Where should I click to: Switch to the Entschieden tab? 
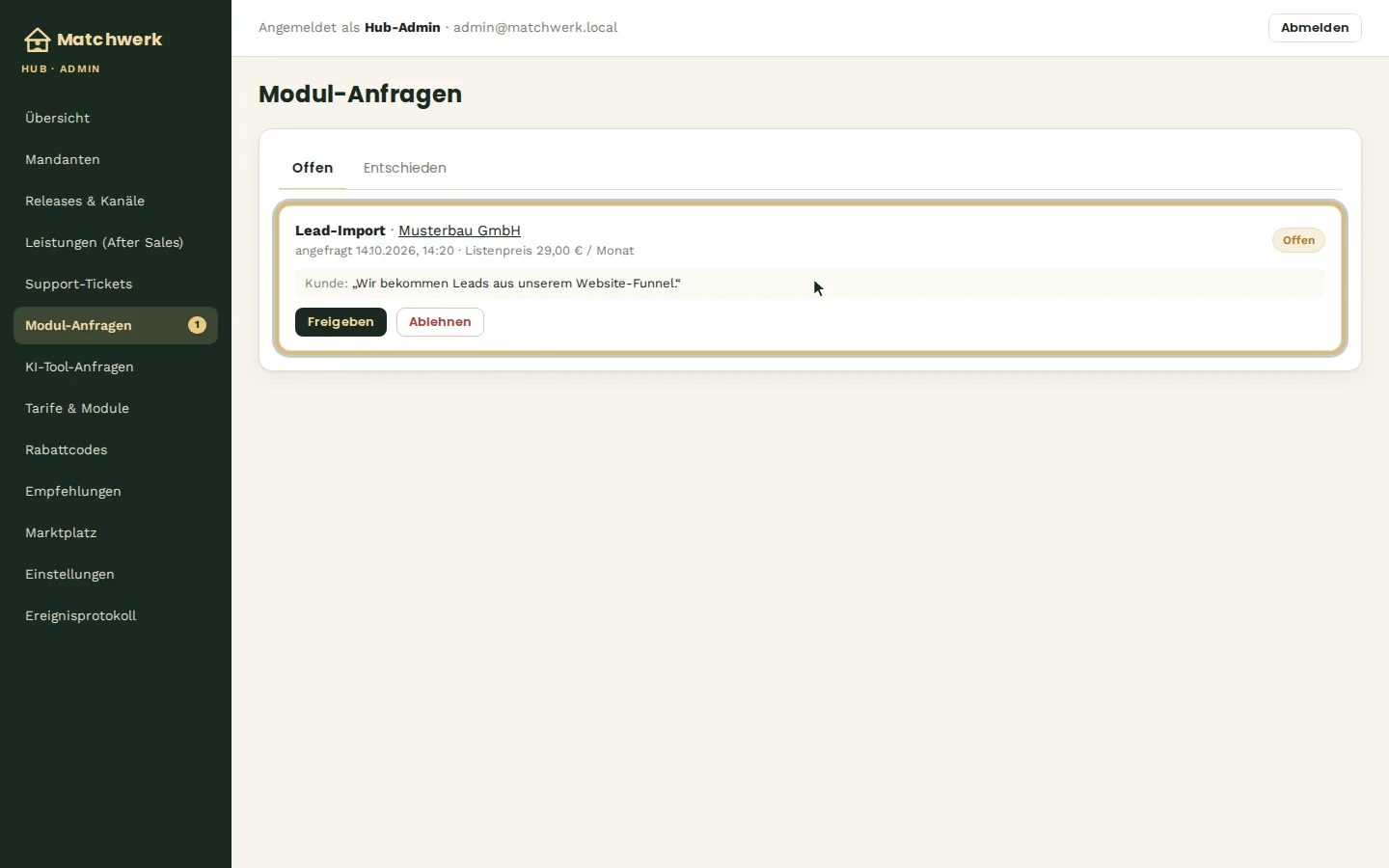(404, 168)
